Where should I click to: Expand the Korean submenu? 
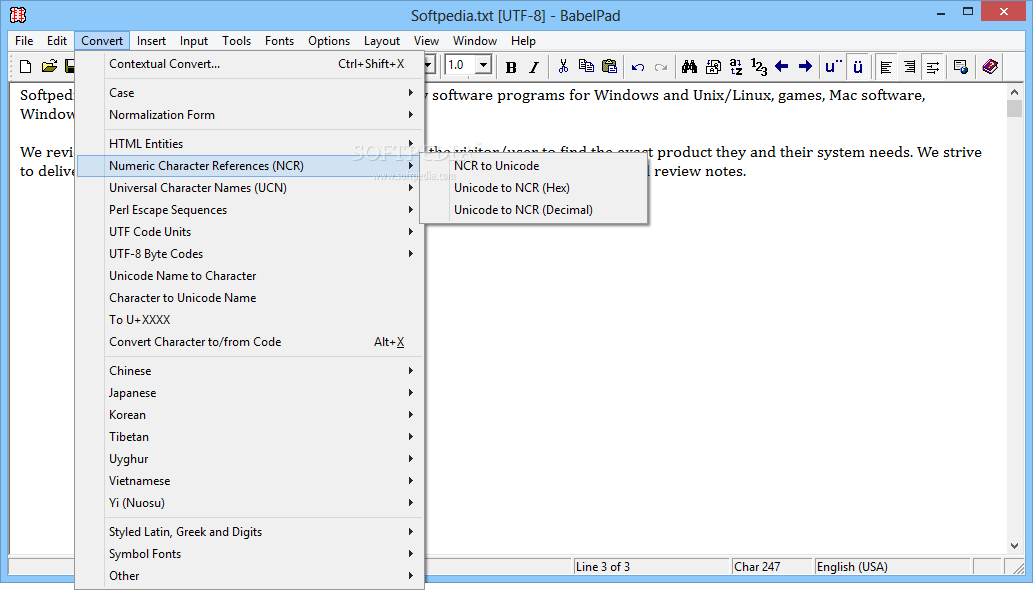[250, 415]
